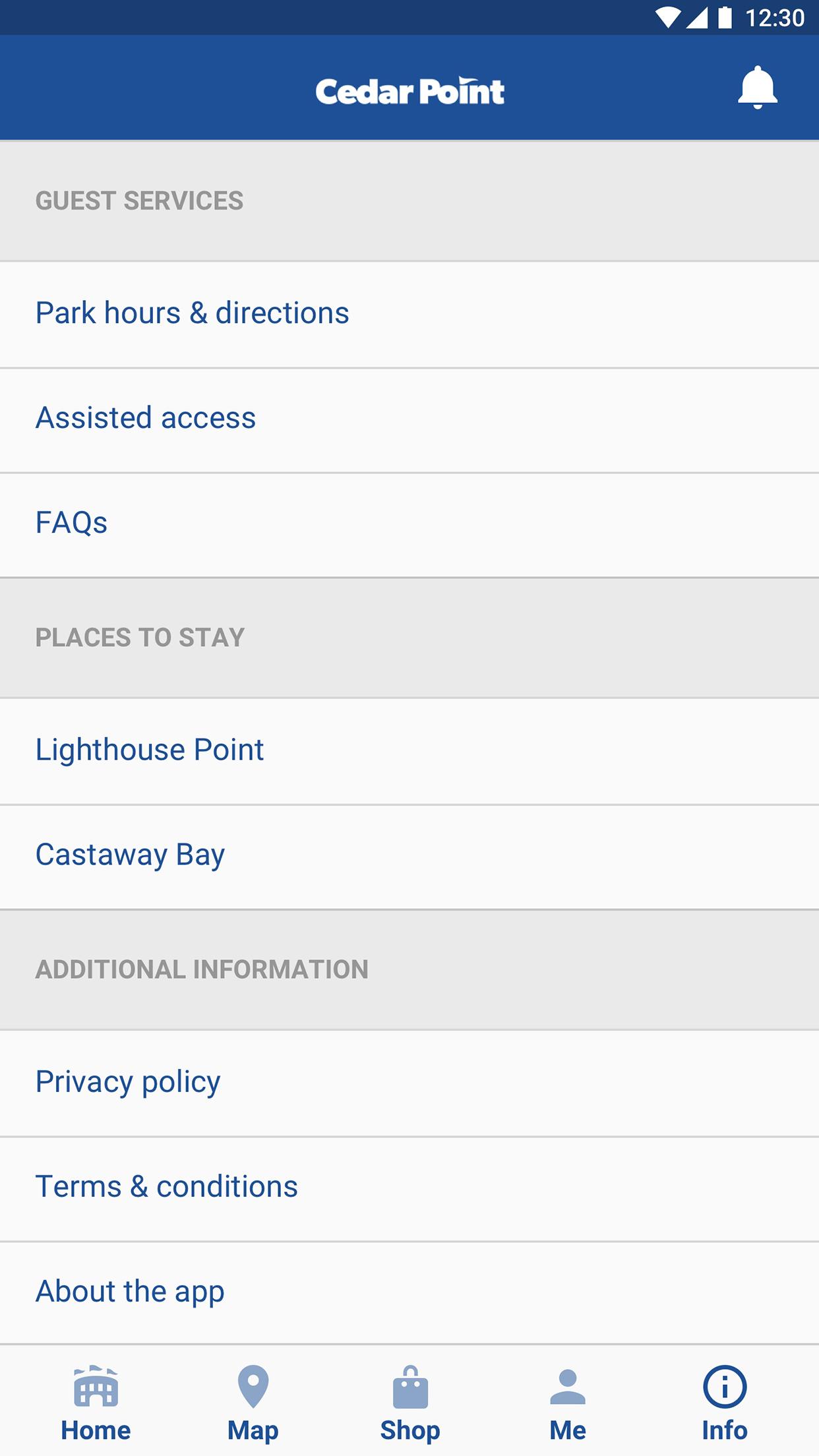Tap the Places to Stay header
Viewport: 819px width, 1456px height.
tap(140, 638)
